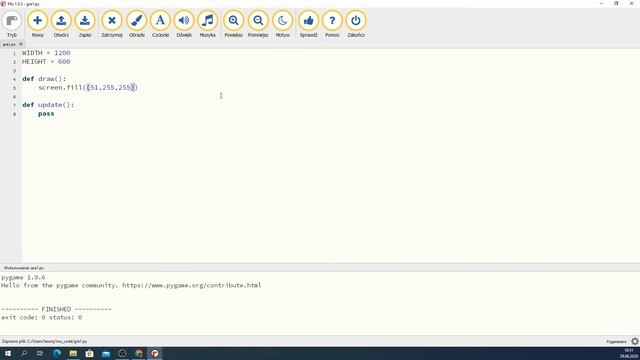Select the gra1.py file tab
The height and width of the screenshot is (360, 640).
(x=9, y=44)
